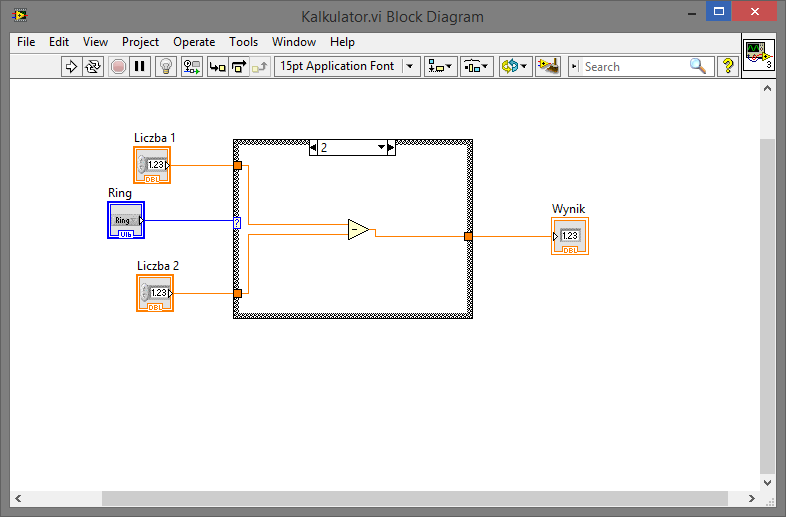This screenshot has height=517, width=786.
Task: Toggle Retain Wire Values button
Action: pos(192,67)
